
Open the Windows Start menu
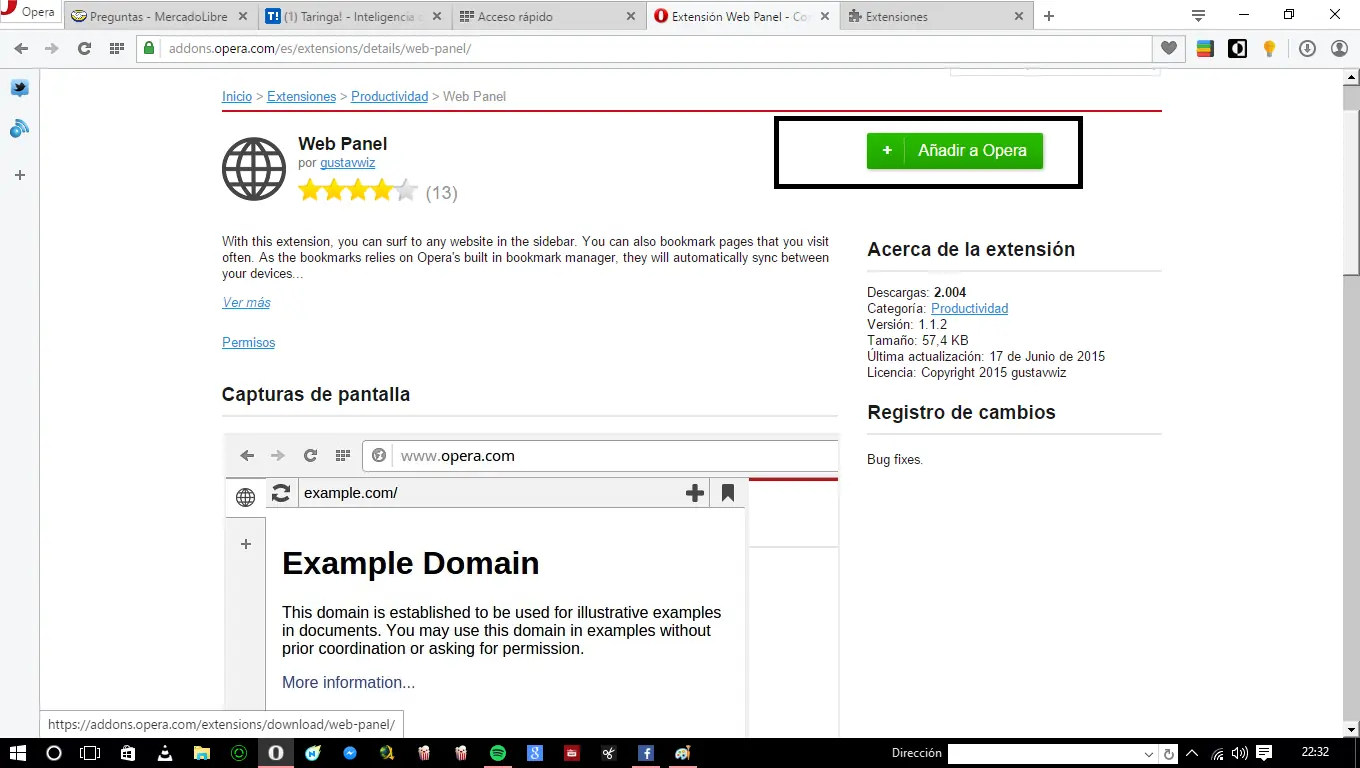[x=18, y=753]
